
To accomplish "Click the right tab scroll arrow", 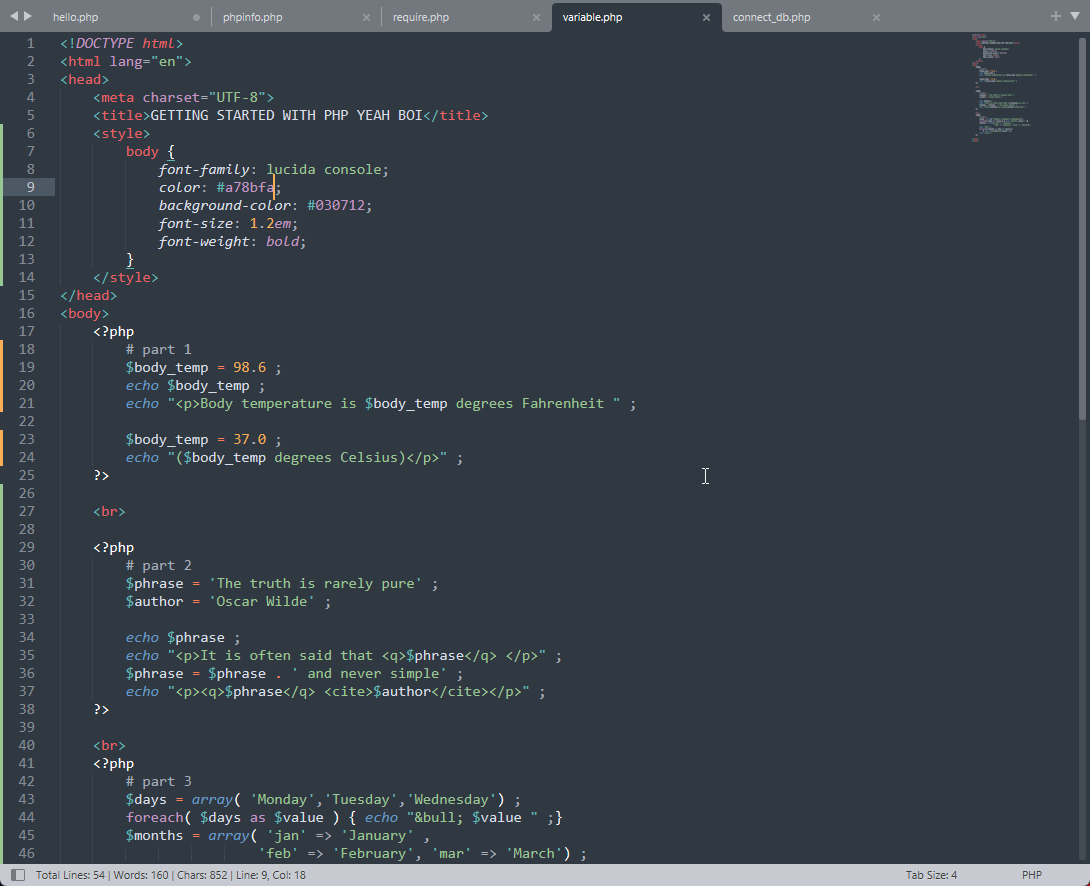I will point(28,16).
